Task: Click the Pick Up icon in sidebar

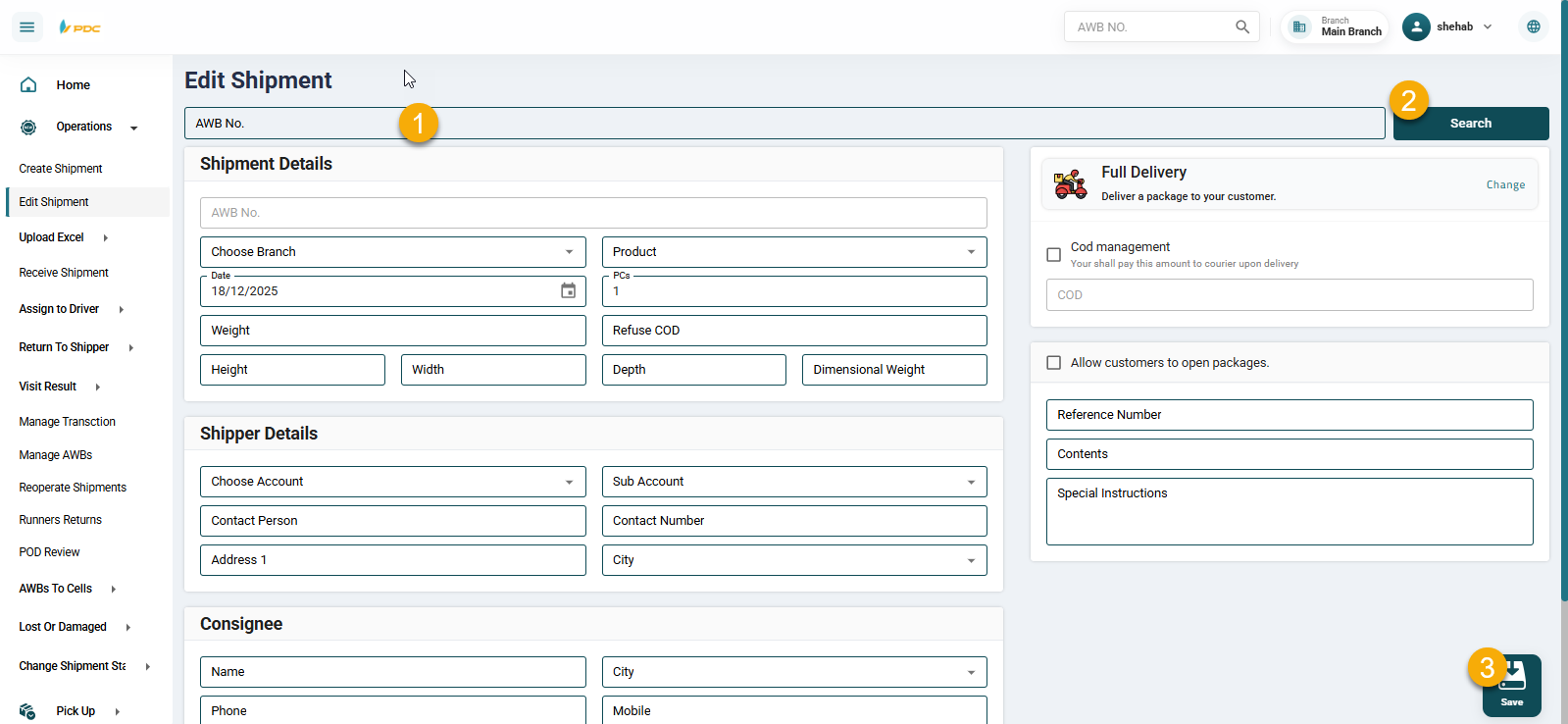Action: 27,711
